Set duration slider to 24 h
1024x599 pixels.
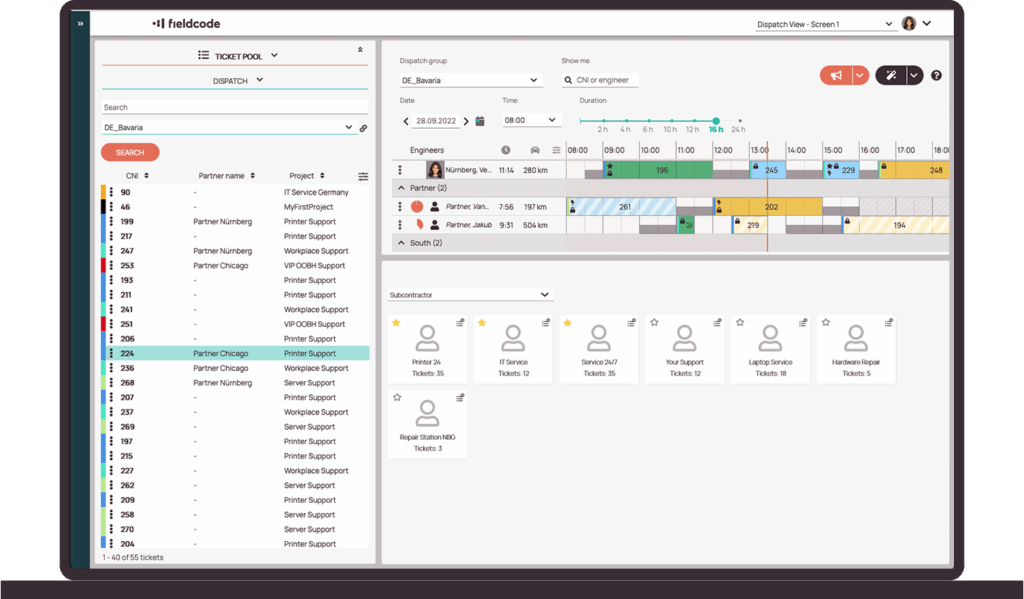click(739, 121)
